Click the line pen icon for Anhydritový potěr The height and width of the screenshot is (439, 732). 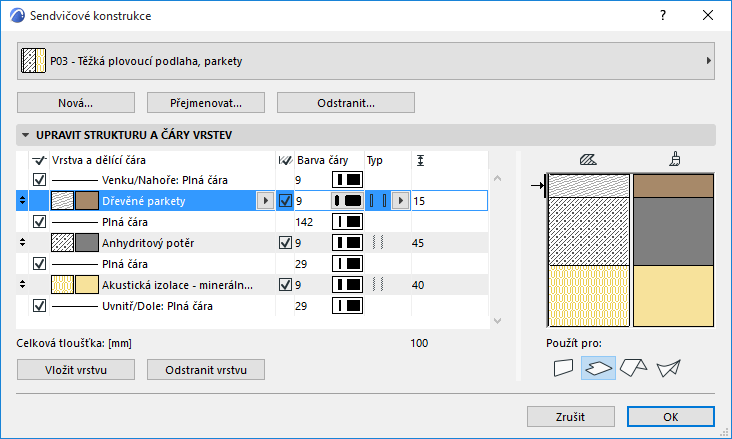tap(348, 242)
